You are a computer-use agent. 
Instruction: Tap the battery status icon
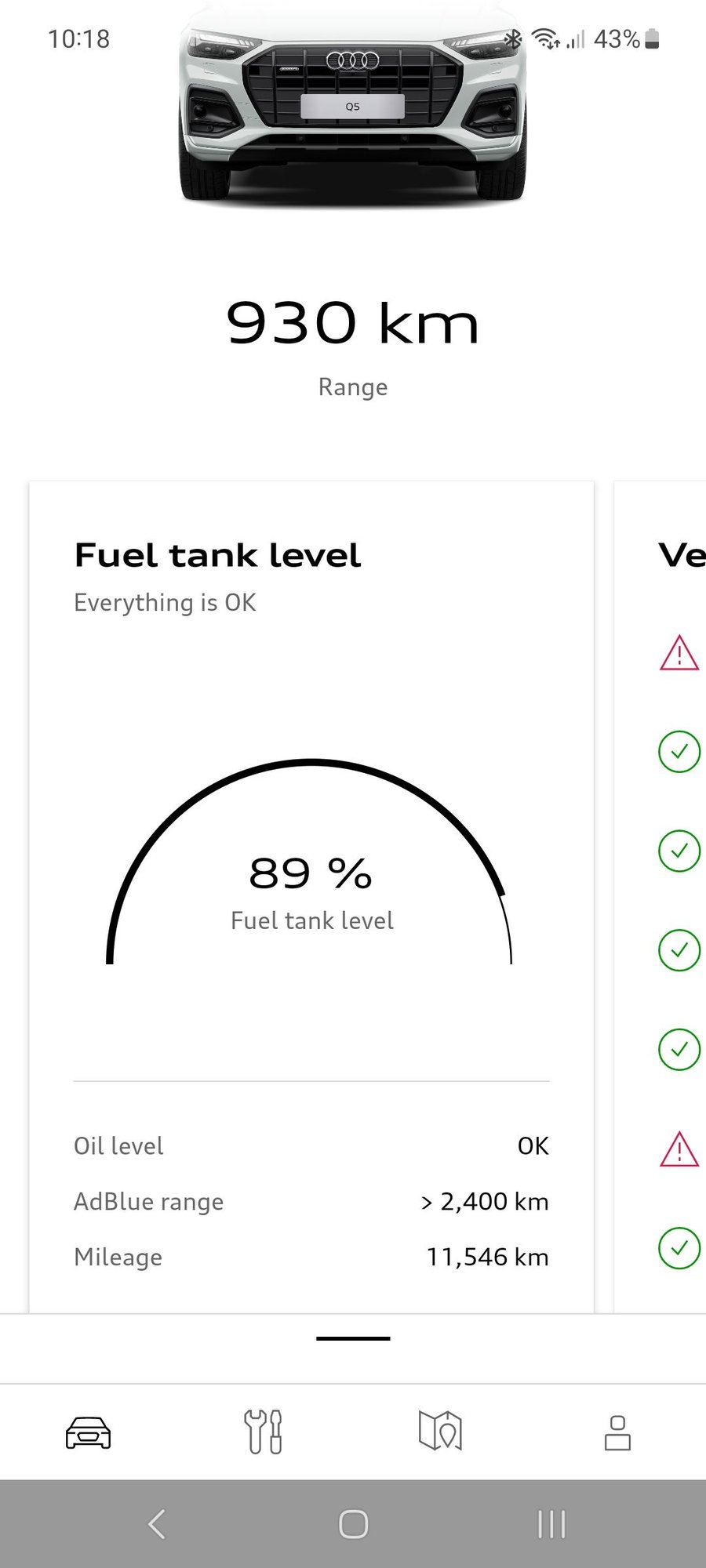[x=652, y=39]
